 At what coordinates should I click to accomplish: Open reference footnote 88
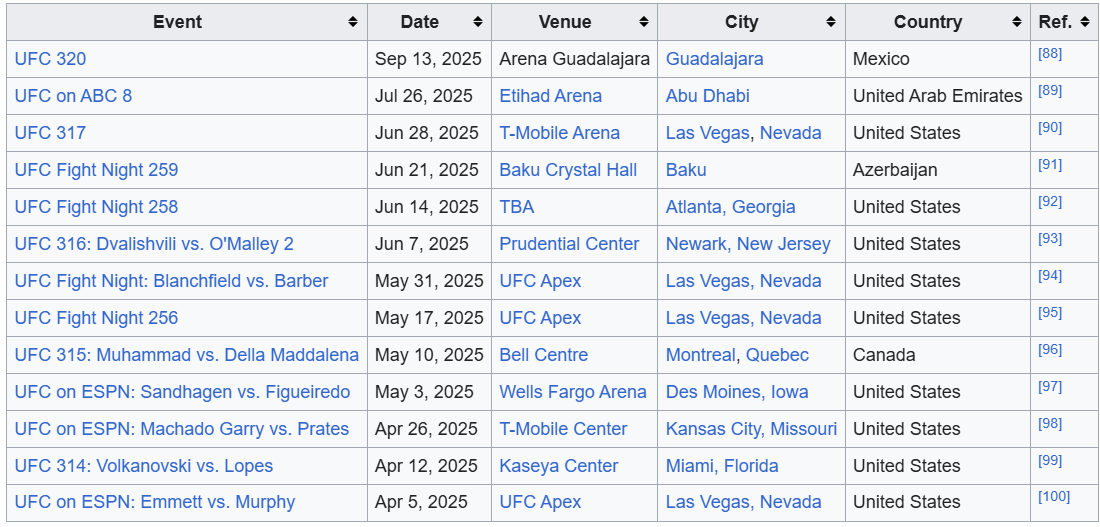[1050, 54]
